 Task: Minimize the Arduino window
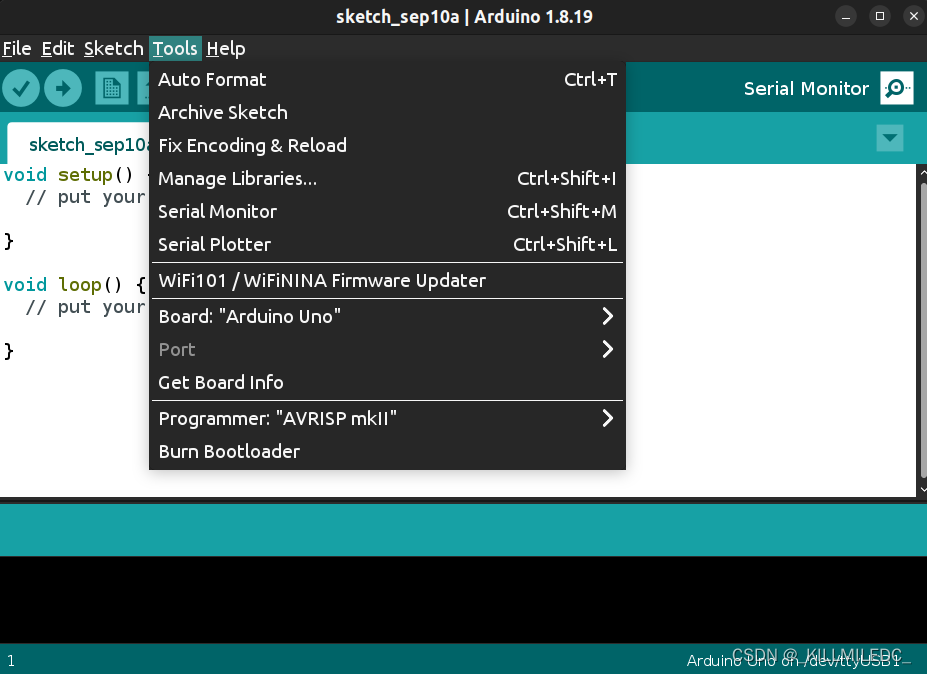tap(846, 17)
